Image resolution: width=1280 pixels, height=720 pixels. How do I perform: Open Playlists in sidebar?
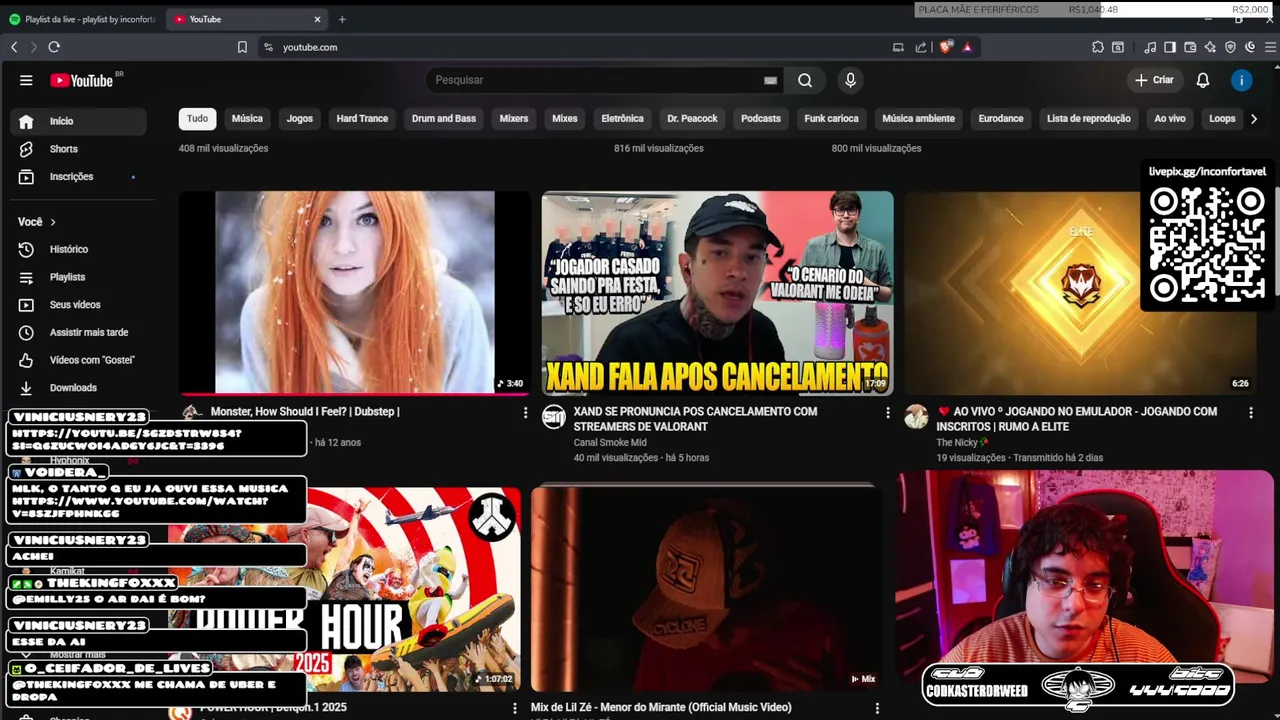[x=78, y=277]
